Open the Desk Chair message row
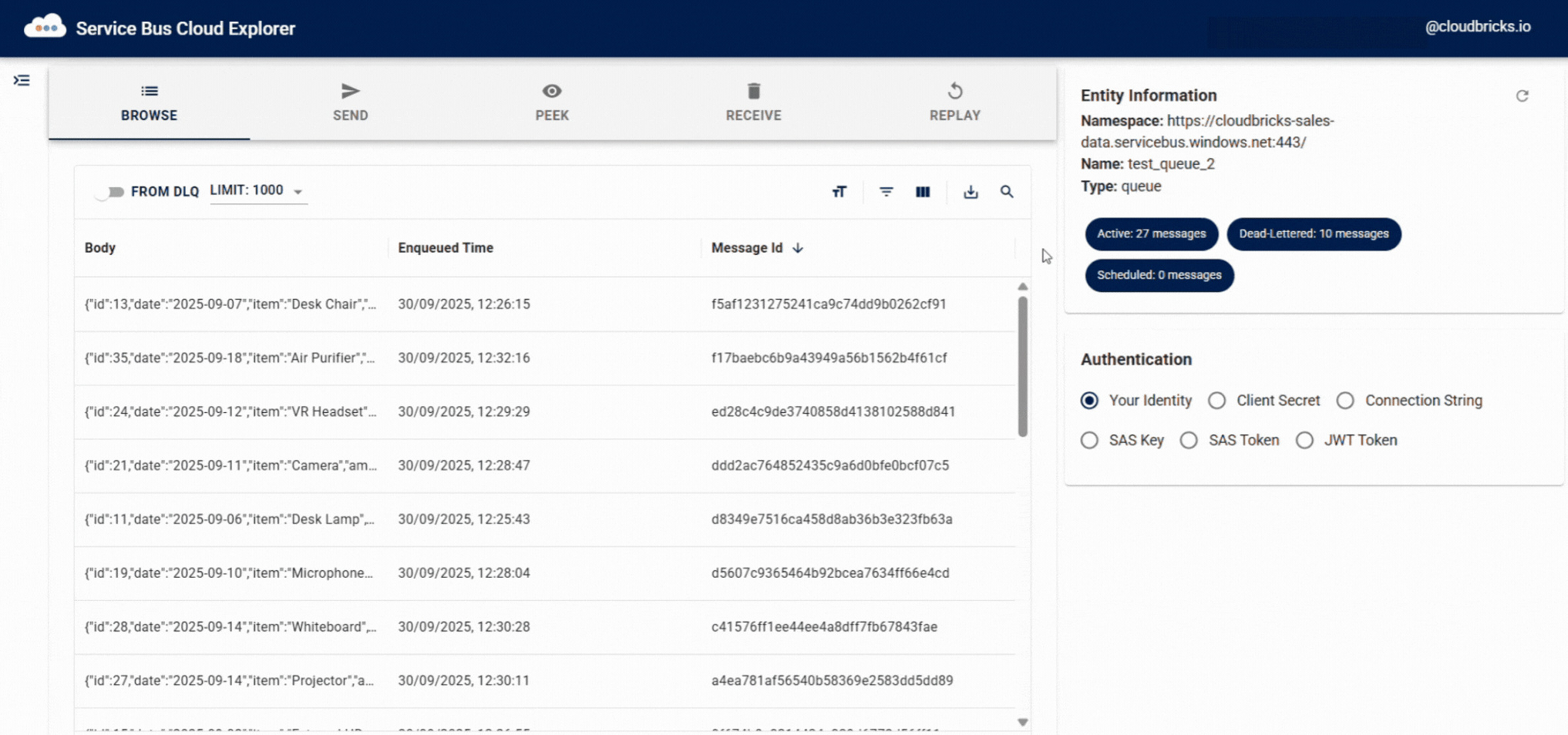1568x735 pixels. pos(545,304)
